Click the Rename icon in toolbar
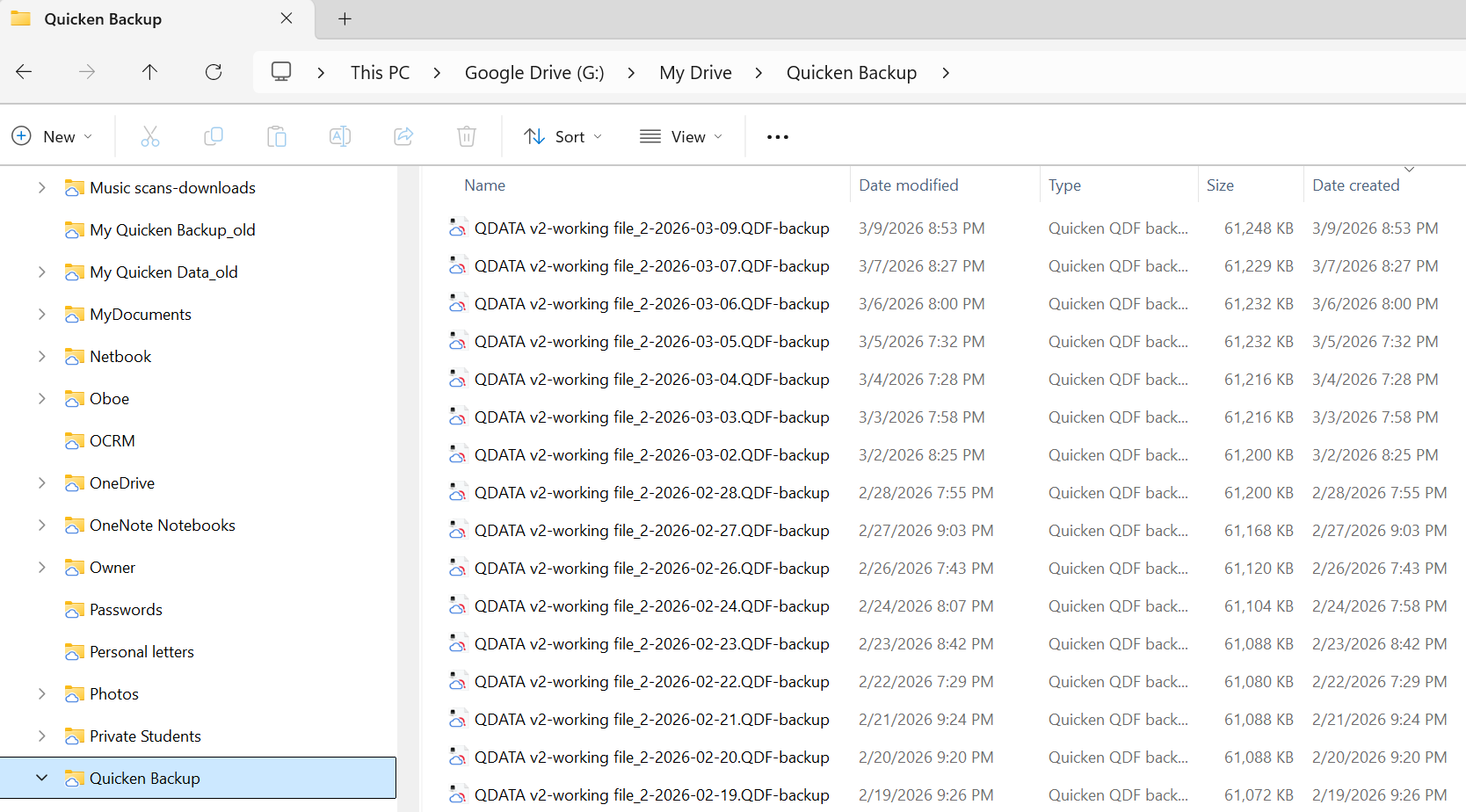The height and width of the screenshot is (812, 1466). 340,136
